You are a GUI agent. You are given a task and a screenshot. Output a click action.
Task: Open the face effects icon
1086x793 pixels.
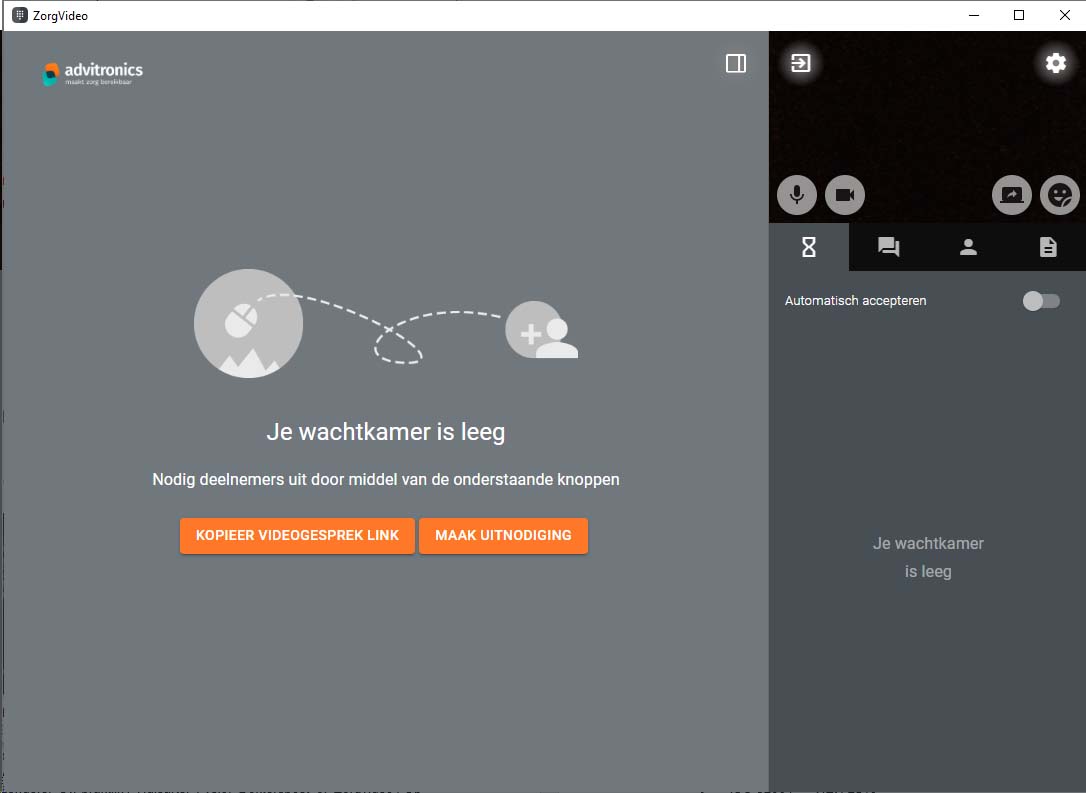1059,195
